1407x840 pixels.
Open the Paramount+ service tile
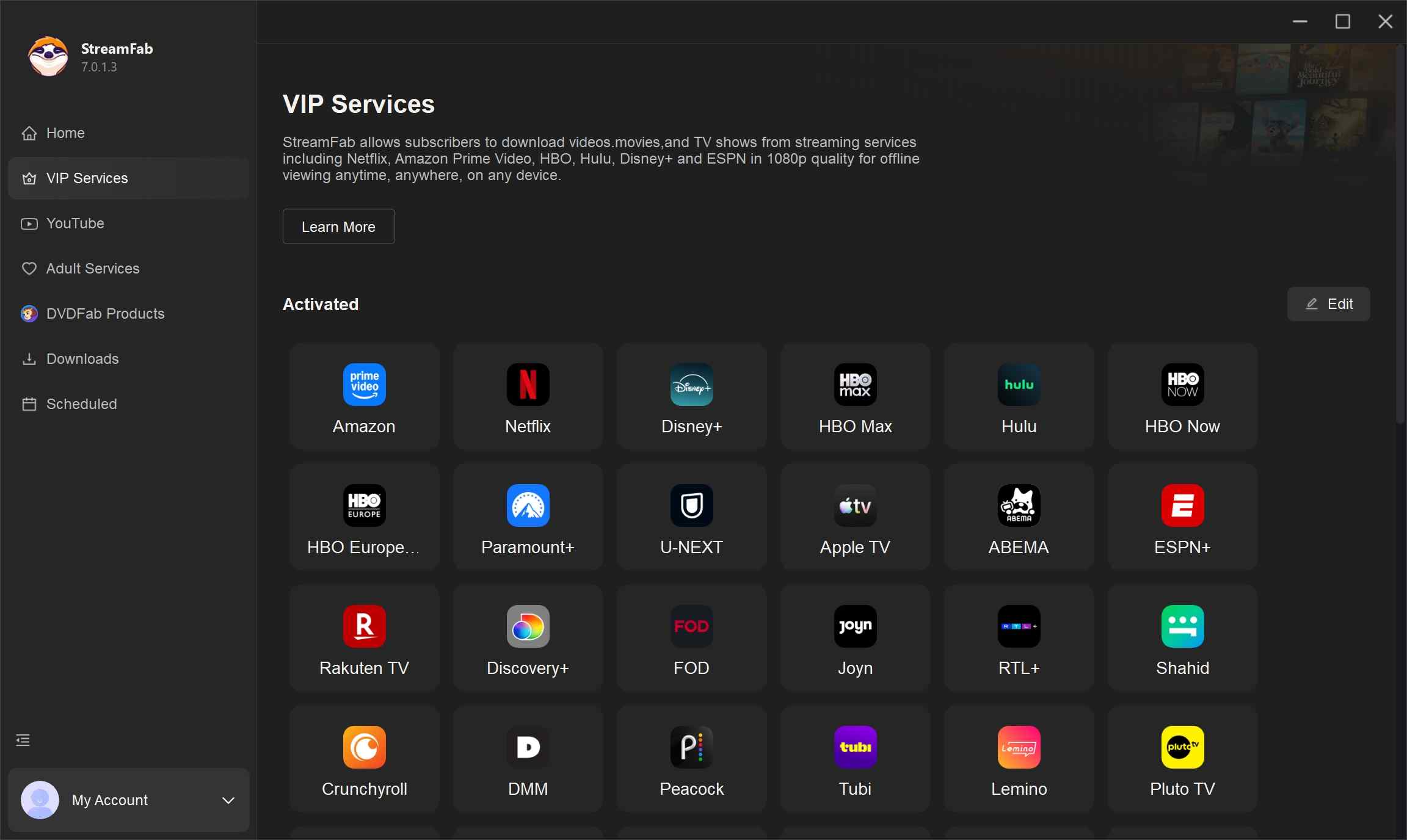pos(528,518)
